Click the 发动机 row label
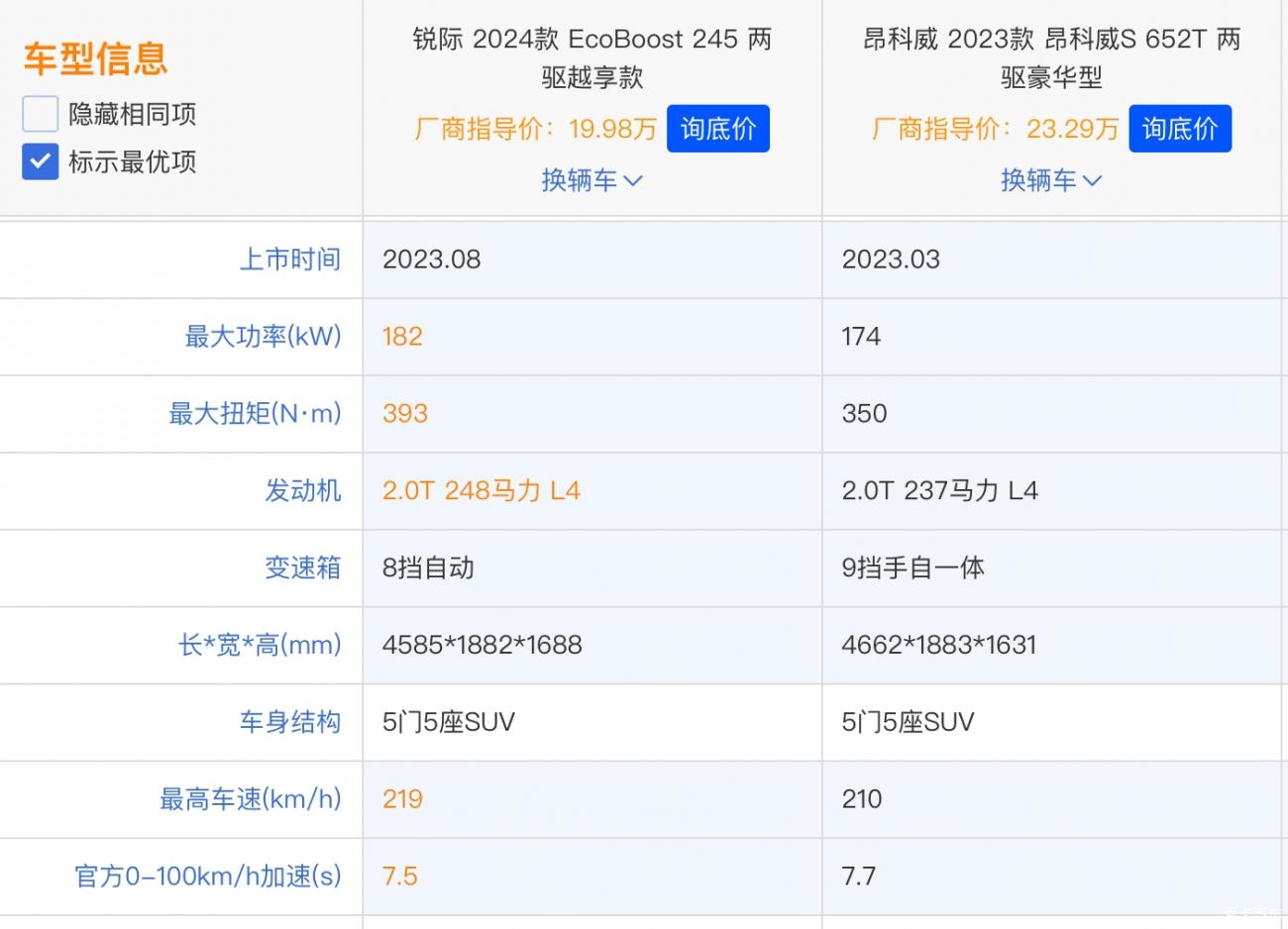This screenshot has height=929, width=1288. tap(303, 491)
